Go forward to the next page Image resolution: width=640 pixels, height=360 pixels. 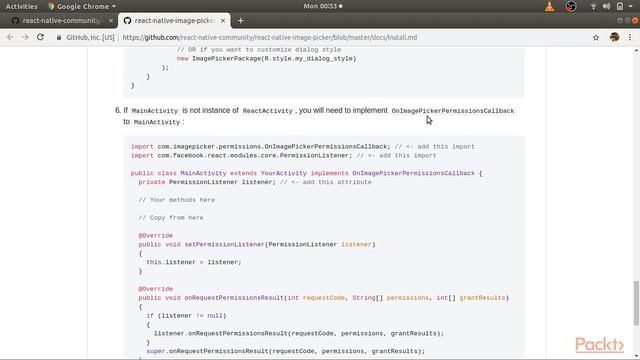tap(25, 37)
